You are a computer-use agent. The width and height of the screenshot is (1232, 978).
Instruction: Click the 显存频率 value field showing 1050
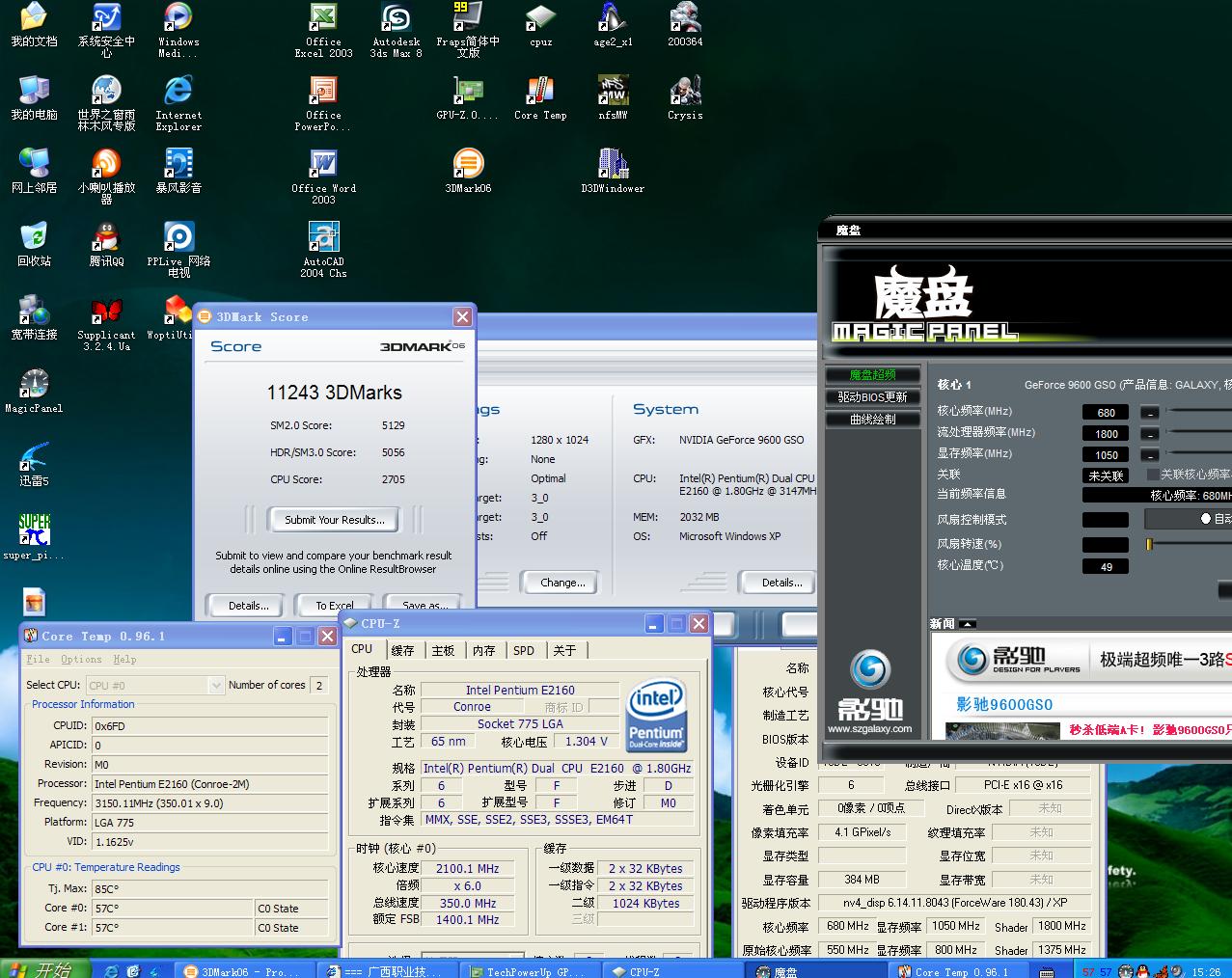tap(1106, 455)
